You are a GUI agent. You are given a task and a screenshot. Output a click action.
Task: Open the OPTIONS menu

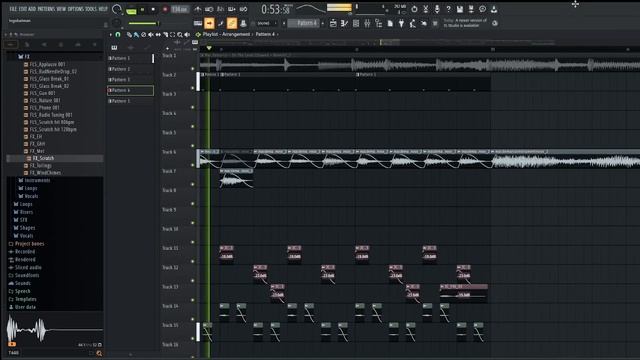click(76, 9)
